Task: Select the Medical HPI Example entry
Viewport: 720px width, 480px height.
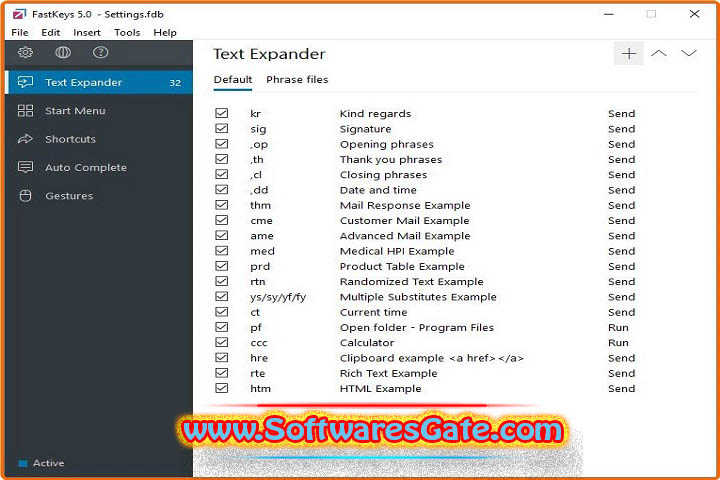Action: tap(397, 251)
